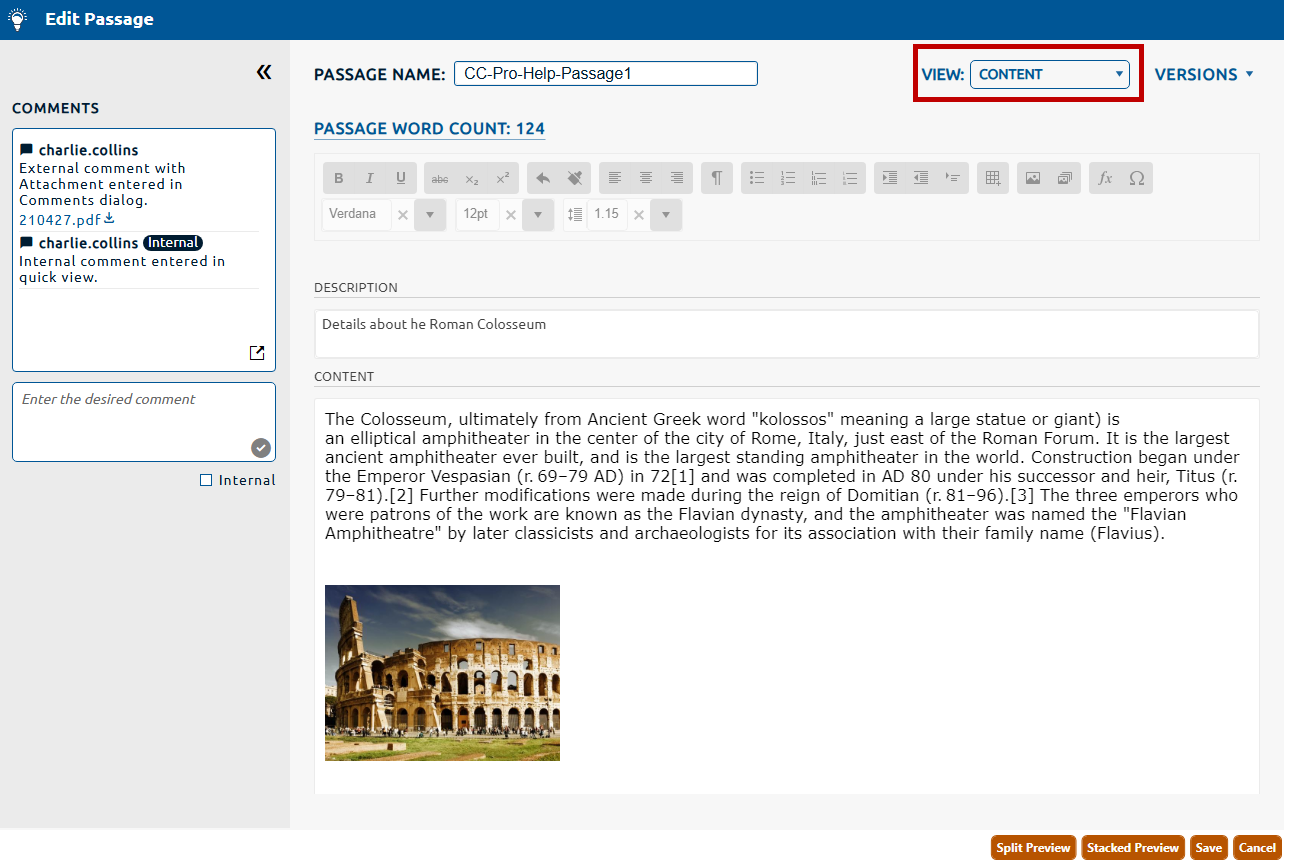Check the Internal comment checkbox
Image resolution: width=1290 pixels, height=865 pixels.
[206, 480]
